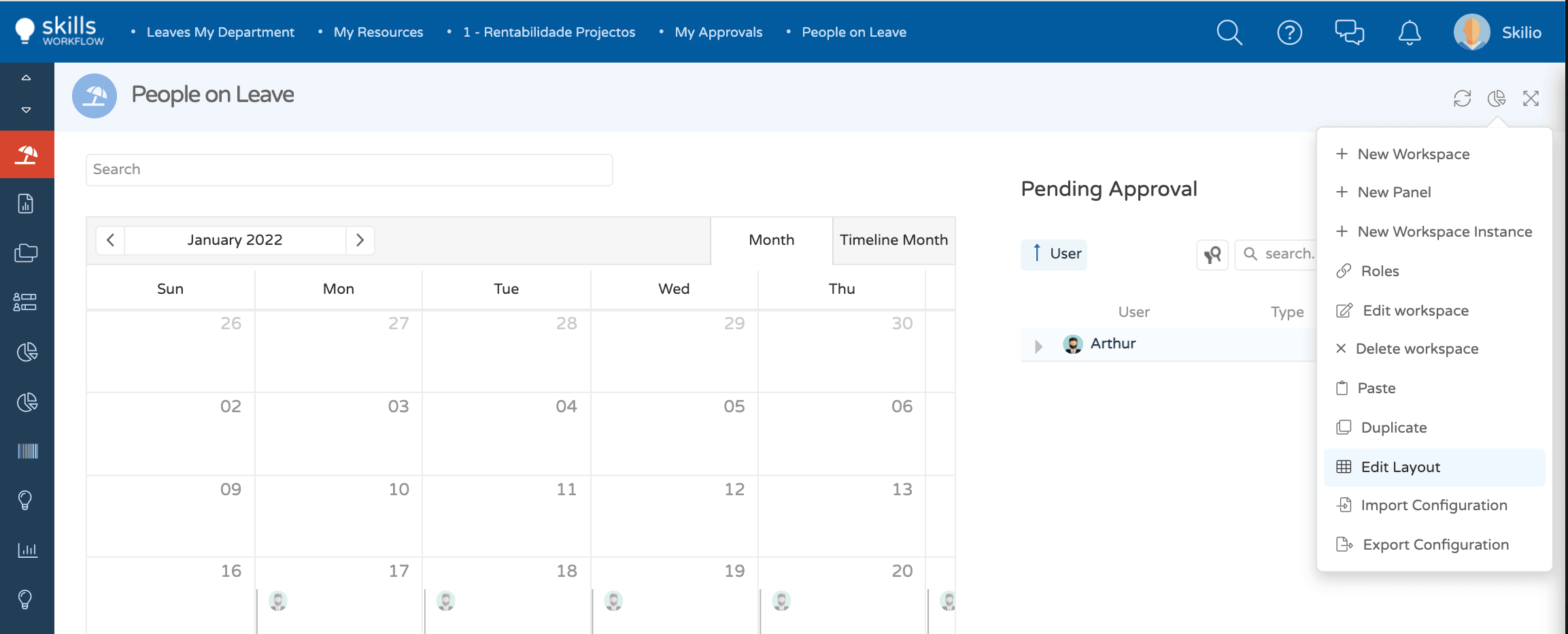The height and width of the screenshot is (634, 1568).
Task: Open the notifications bell
Action: pyautogui.click(x=1410, y=32)
